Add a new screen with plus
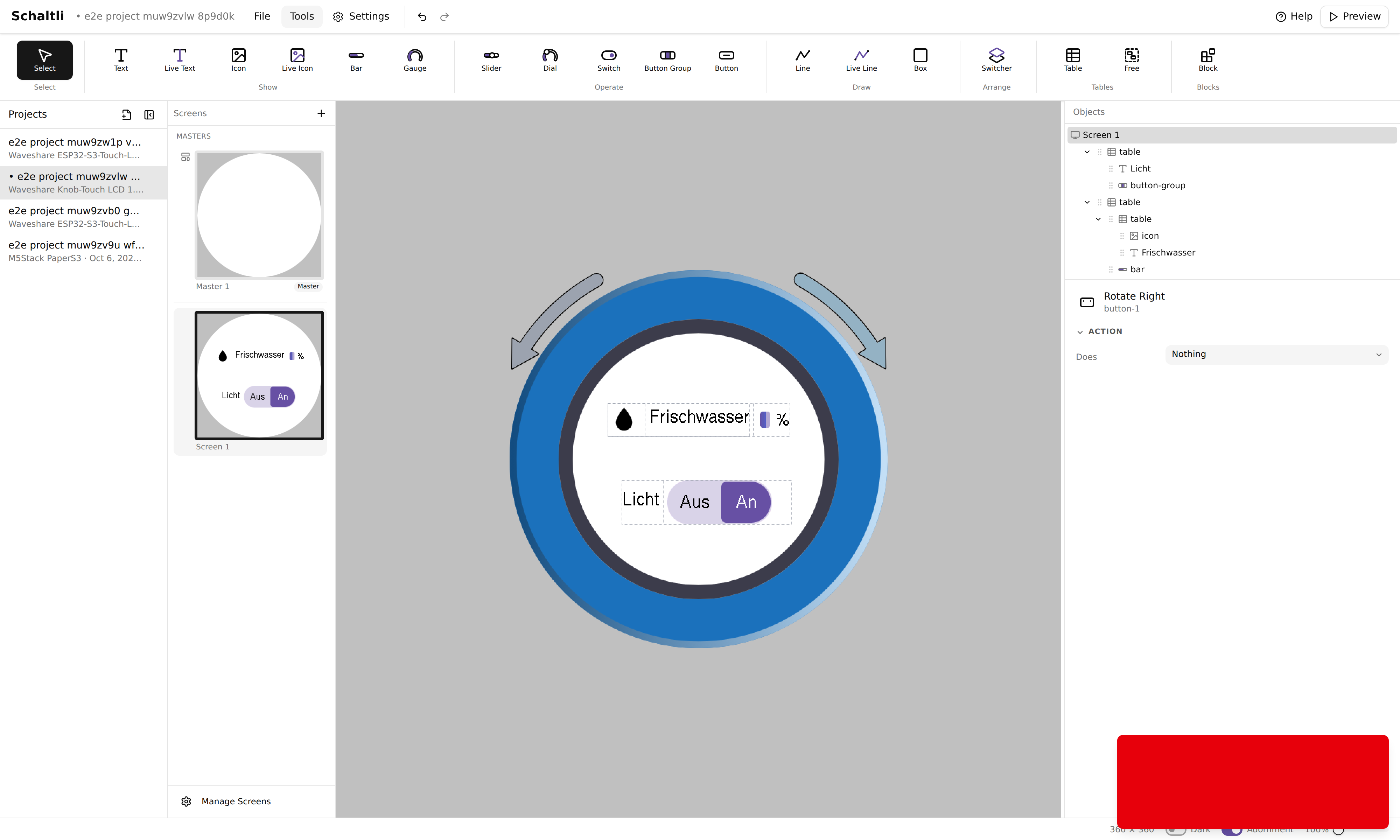The image size is (1400, 840). pyautogui.click(x=321, y=113)
